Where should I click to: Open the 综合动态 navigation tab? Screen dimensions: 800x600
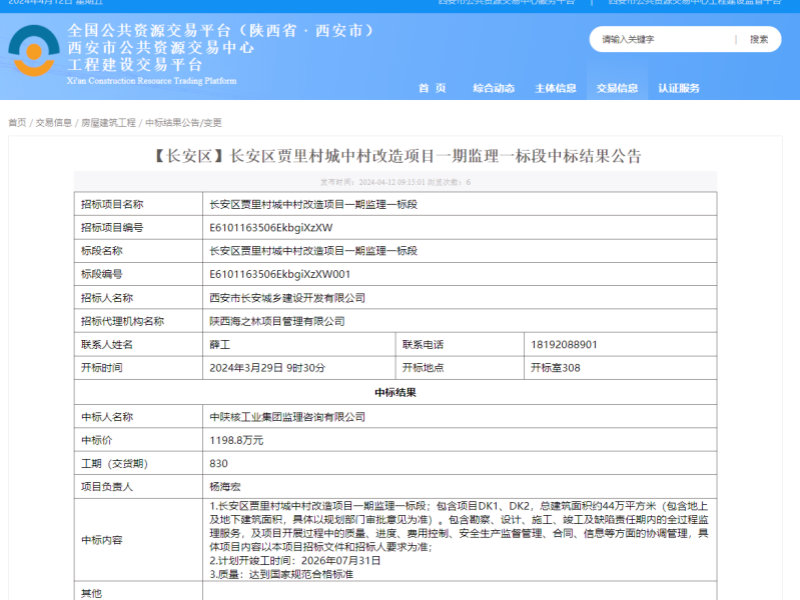[493, 88]
